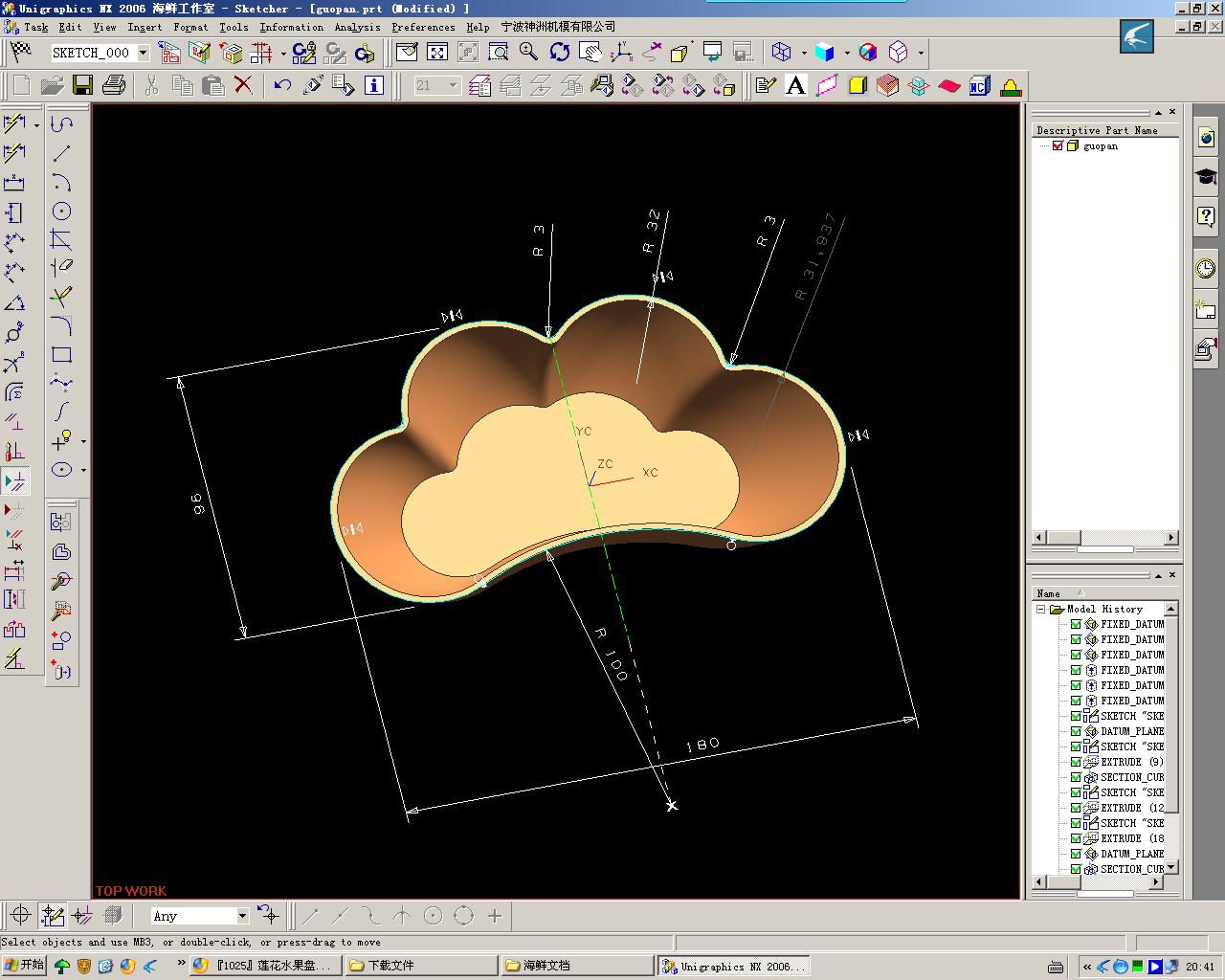Click the clock History icon on right bar

1205,268
